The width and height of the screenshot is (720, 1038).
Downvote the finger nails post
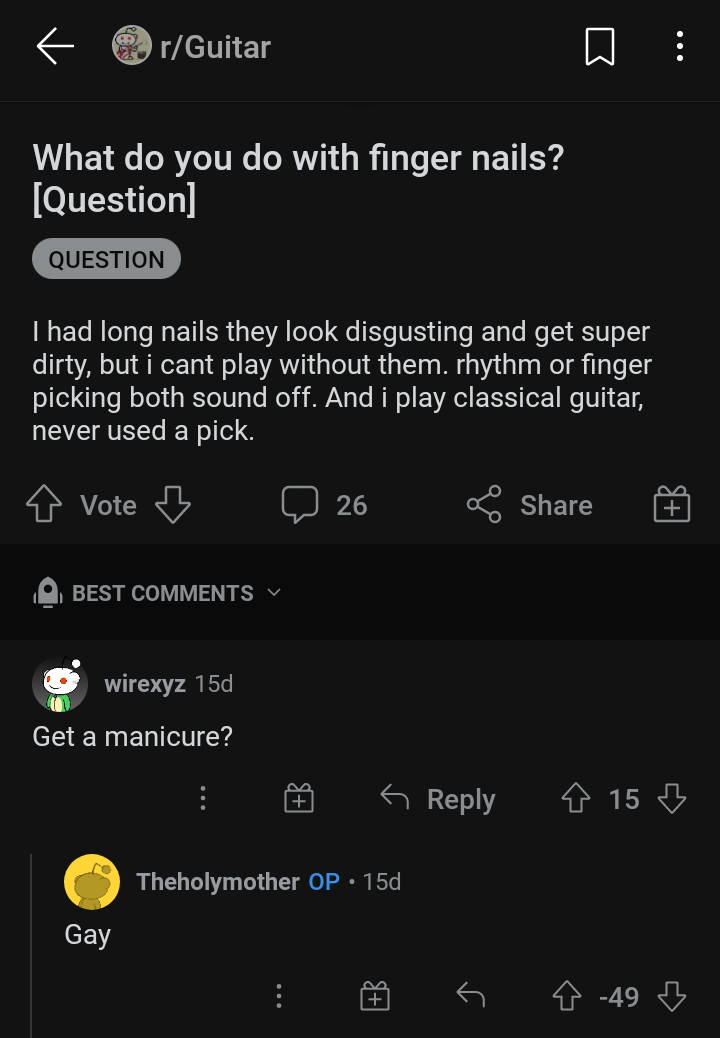coord(172,505)
